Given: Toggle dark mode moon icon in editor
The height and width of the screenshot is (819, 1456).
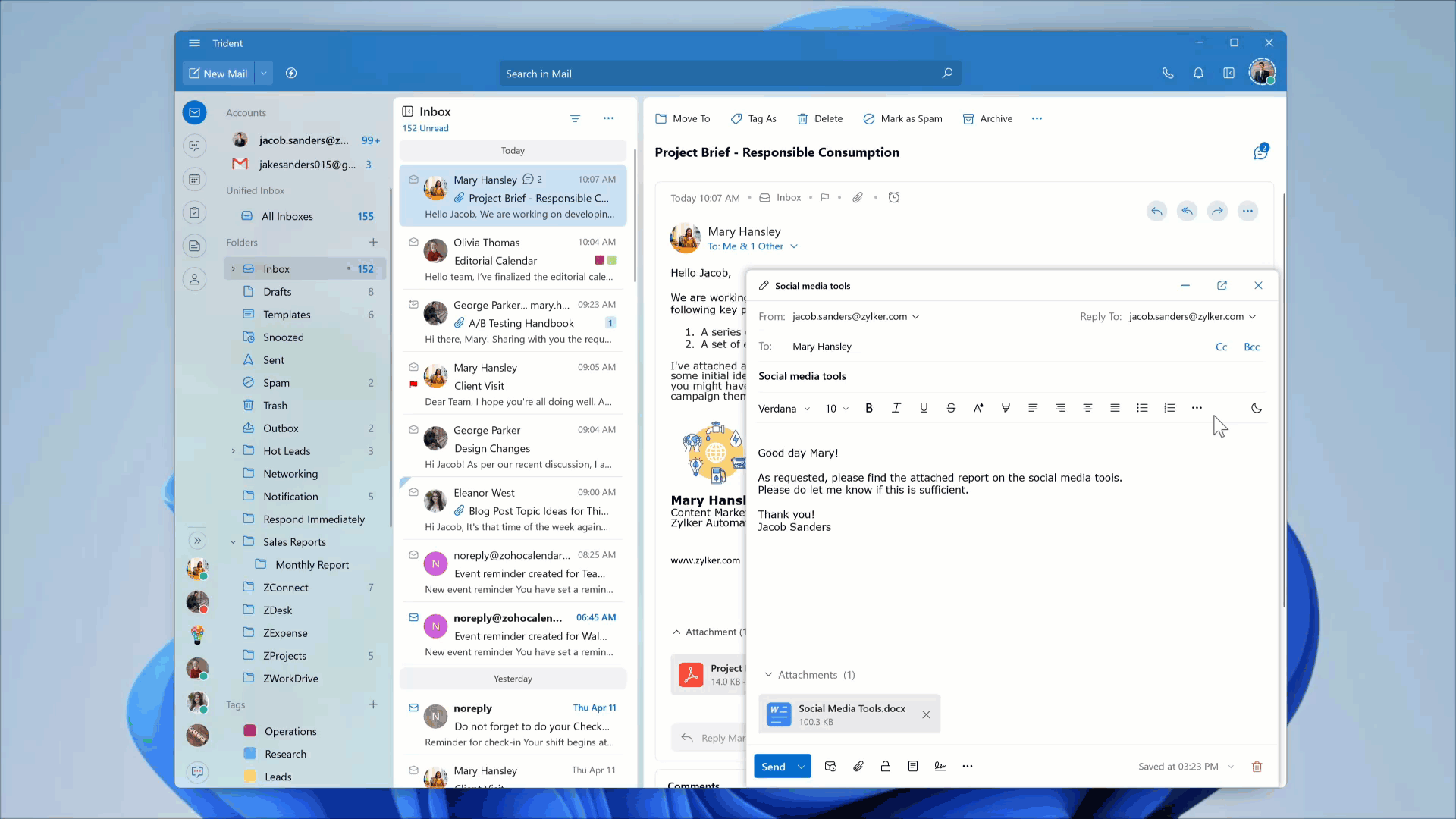Looking at the screenshot, I should 1257,408.
